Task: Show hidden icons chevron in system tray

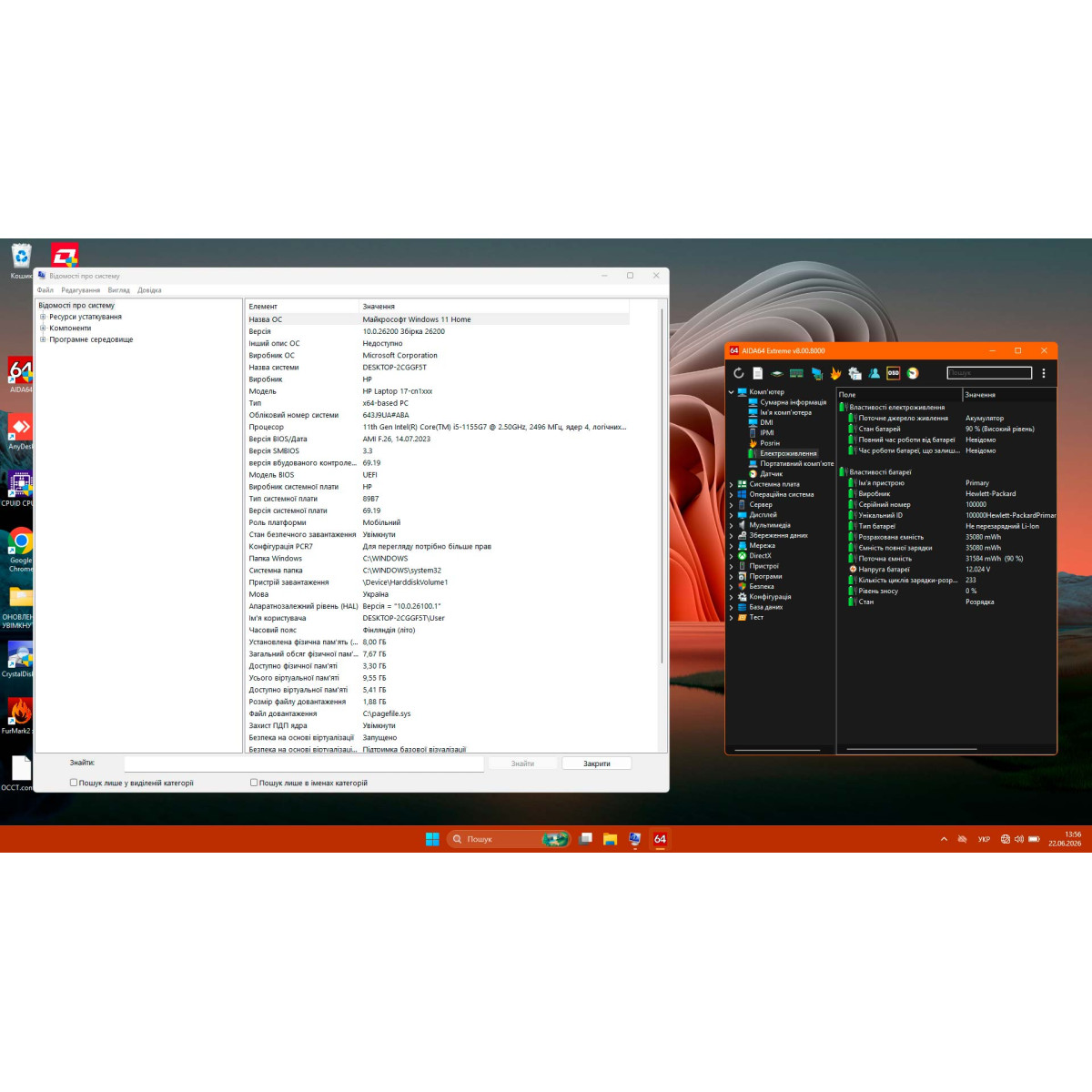Action: click(944, 839)
